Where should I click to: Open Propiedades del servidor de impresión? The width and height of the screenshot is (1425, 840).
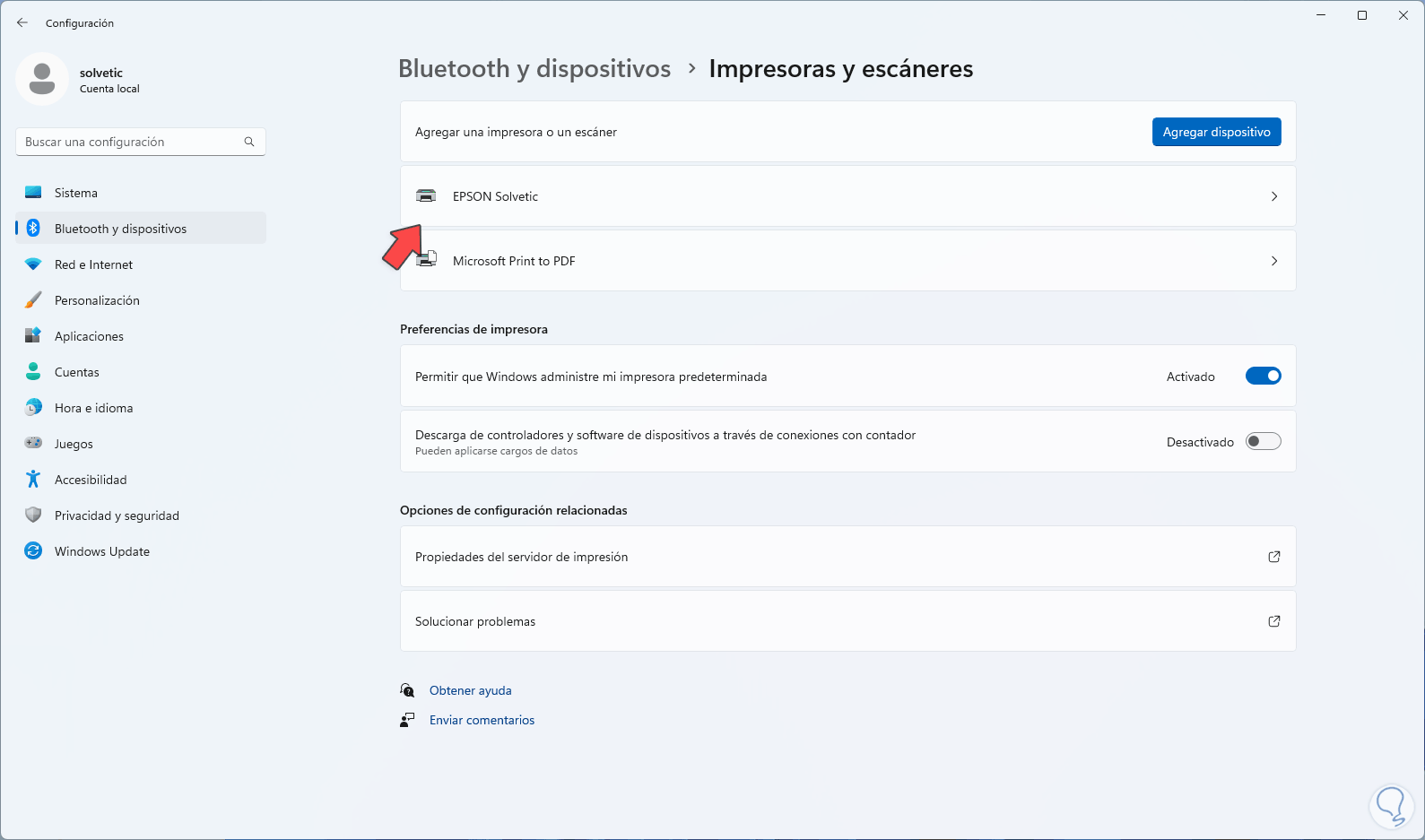pos(848,557)
